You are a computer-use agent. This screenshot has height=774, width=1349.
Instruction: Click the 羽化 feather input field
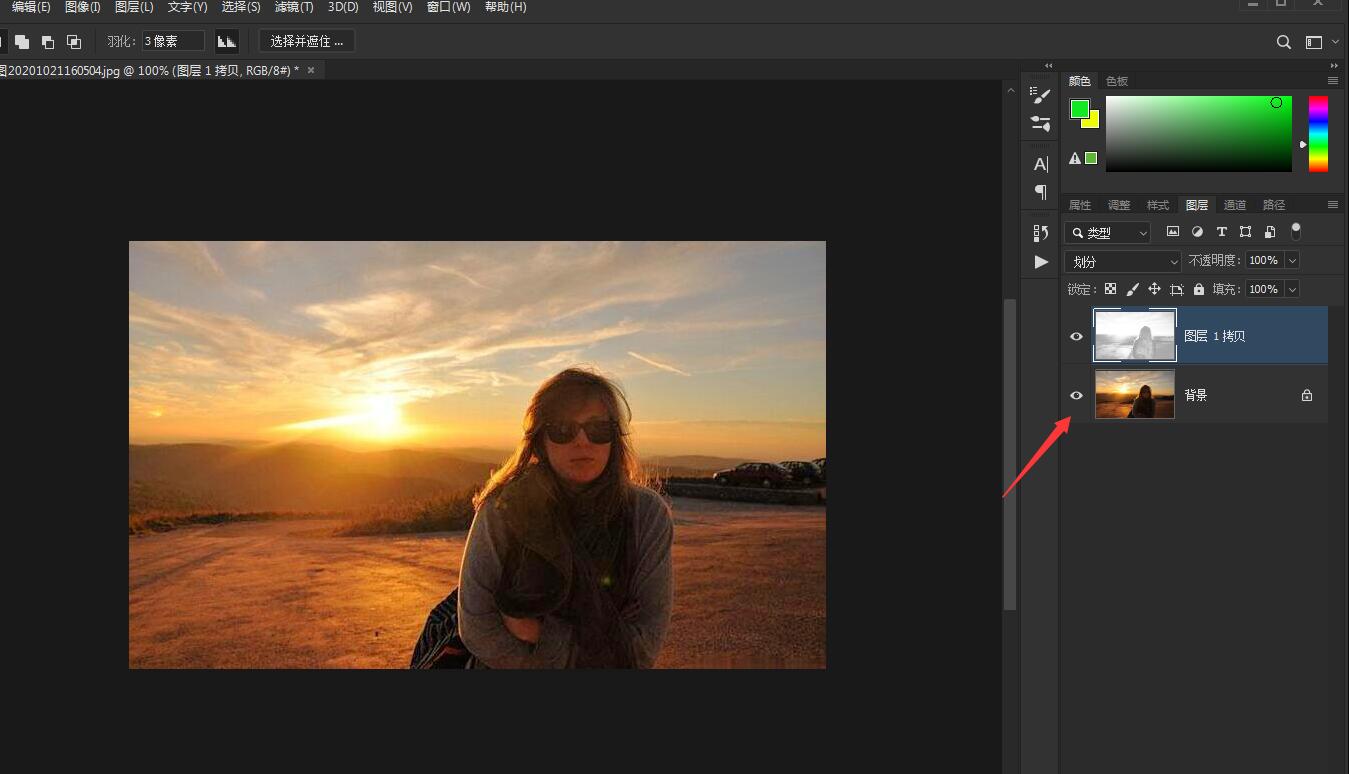[173, 41]
